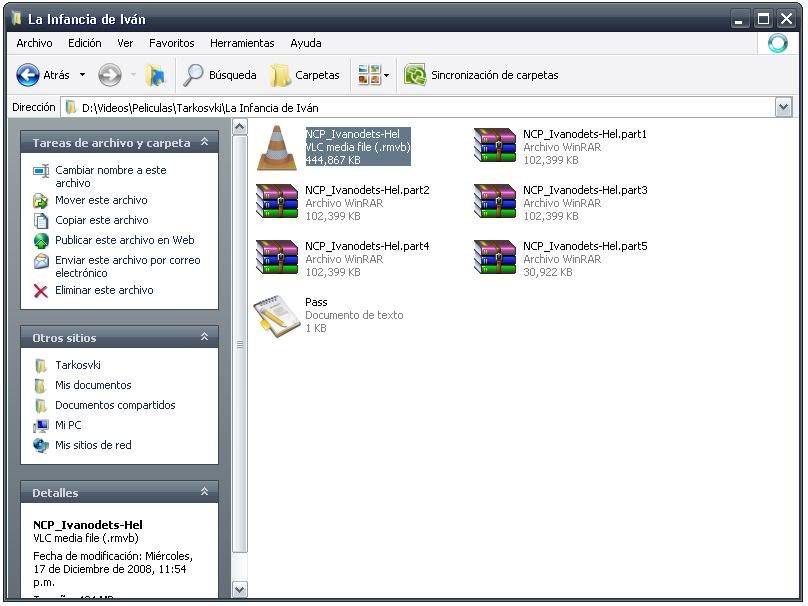
Task: Collapse the Otros sitios panel
Action: click(x=204, y=338)
